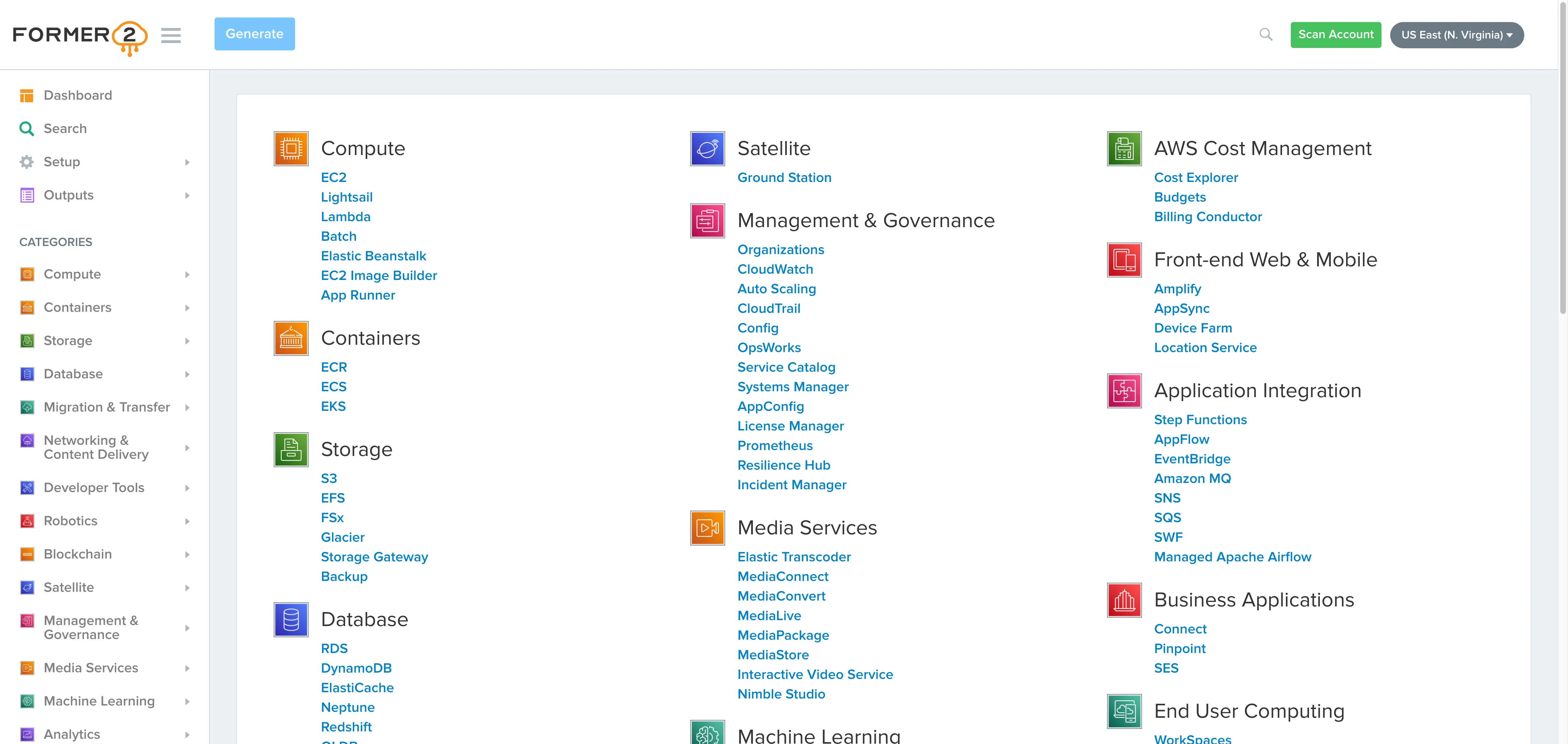This screenshot has height=744, width=1568.
Task: Open Dashboard from the sidebar
Action: (77, 96)
